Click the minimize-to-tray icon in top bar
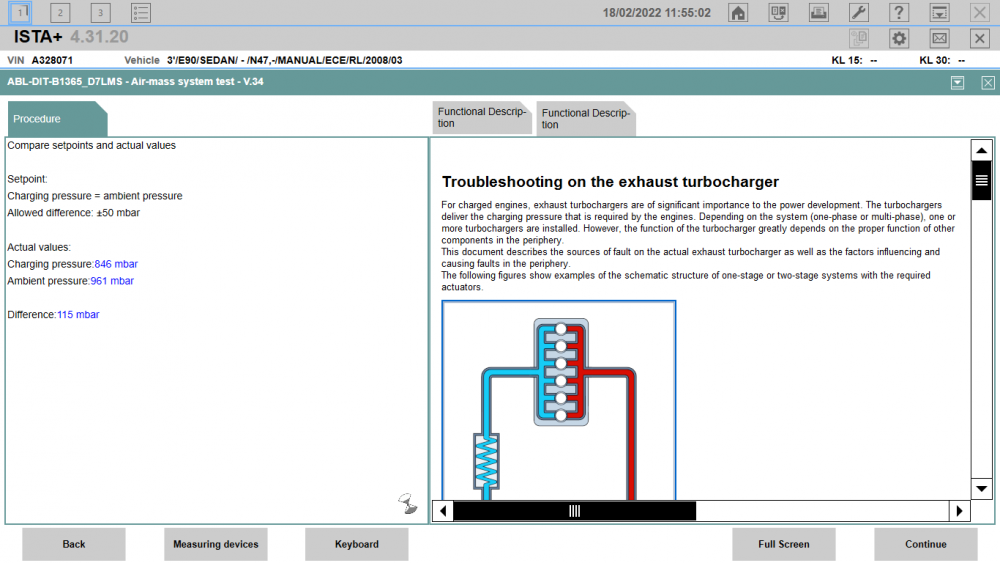This screenshot has height=563, width=1000. 939,12
